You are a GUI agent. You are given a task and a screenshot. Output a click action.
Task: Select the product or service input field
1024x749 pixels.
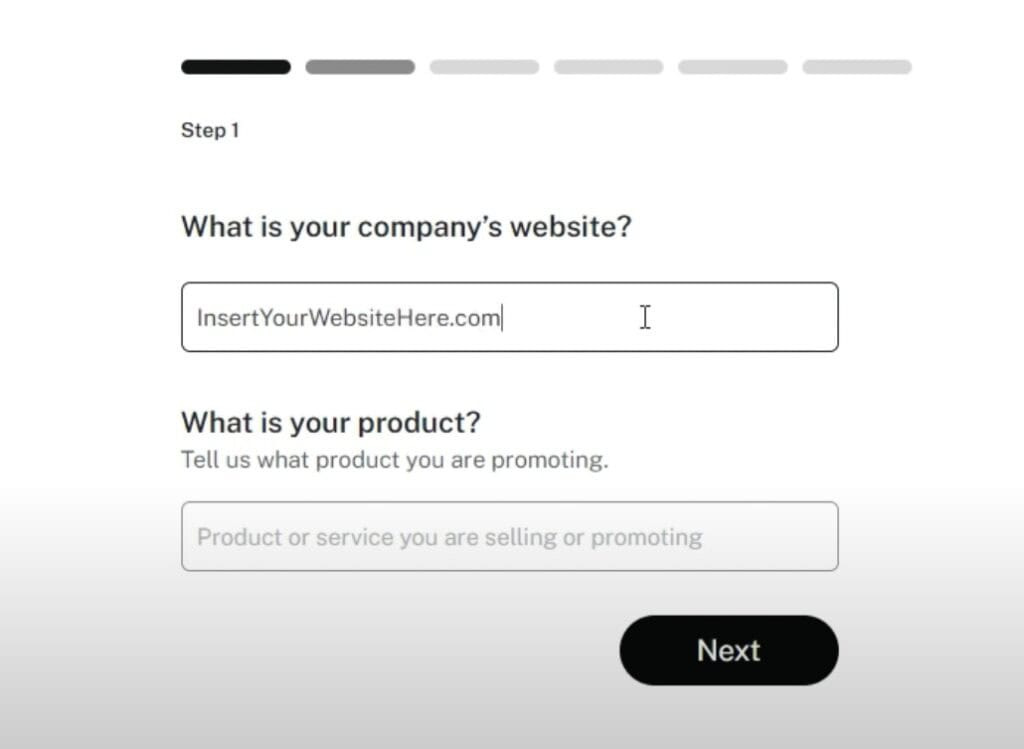[x=510, y=537]
